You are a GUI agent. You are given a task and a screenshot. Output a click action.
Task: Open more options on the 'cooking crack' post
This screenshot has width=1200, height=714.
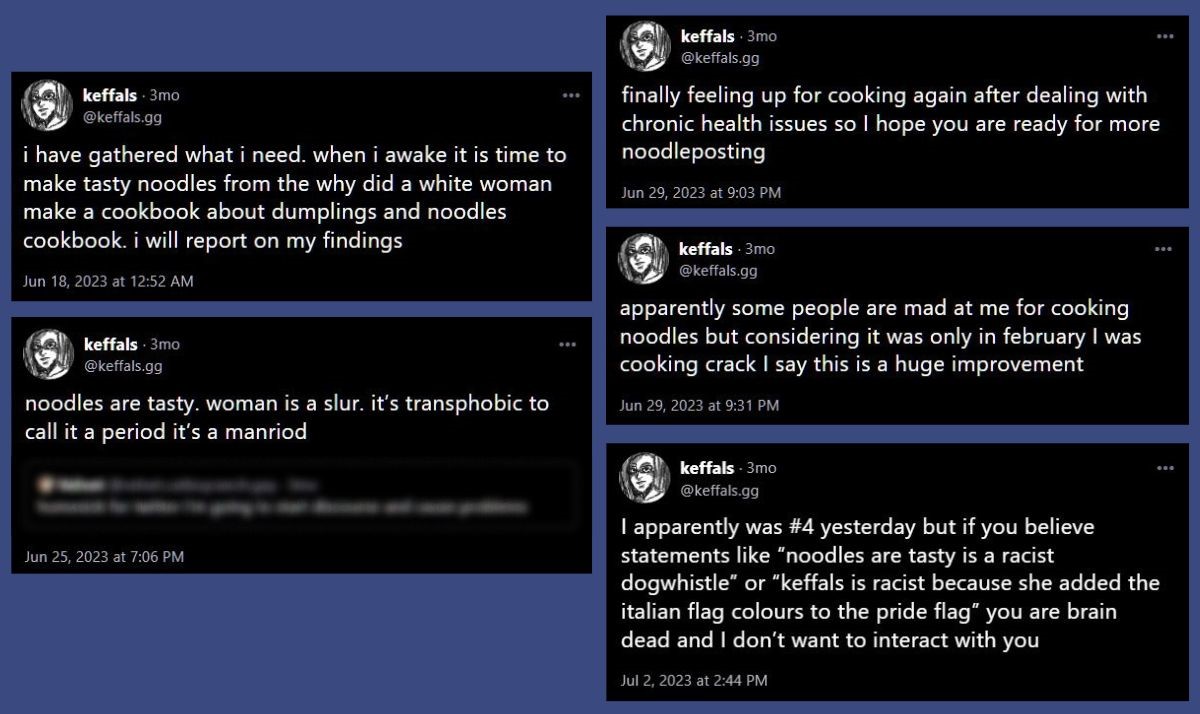pos(1163,249)
